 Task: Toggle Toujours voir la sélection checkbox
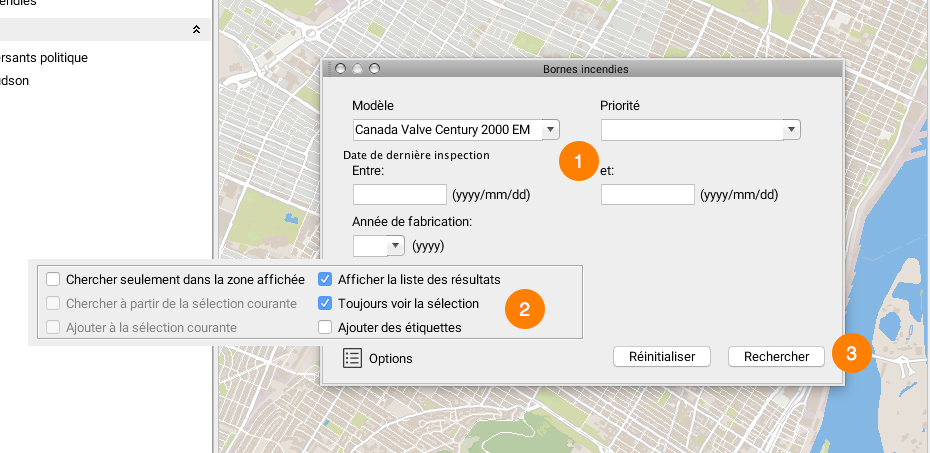click(325, 303)
